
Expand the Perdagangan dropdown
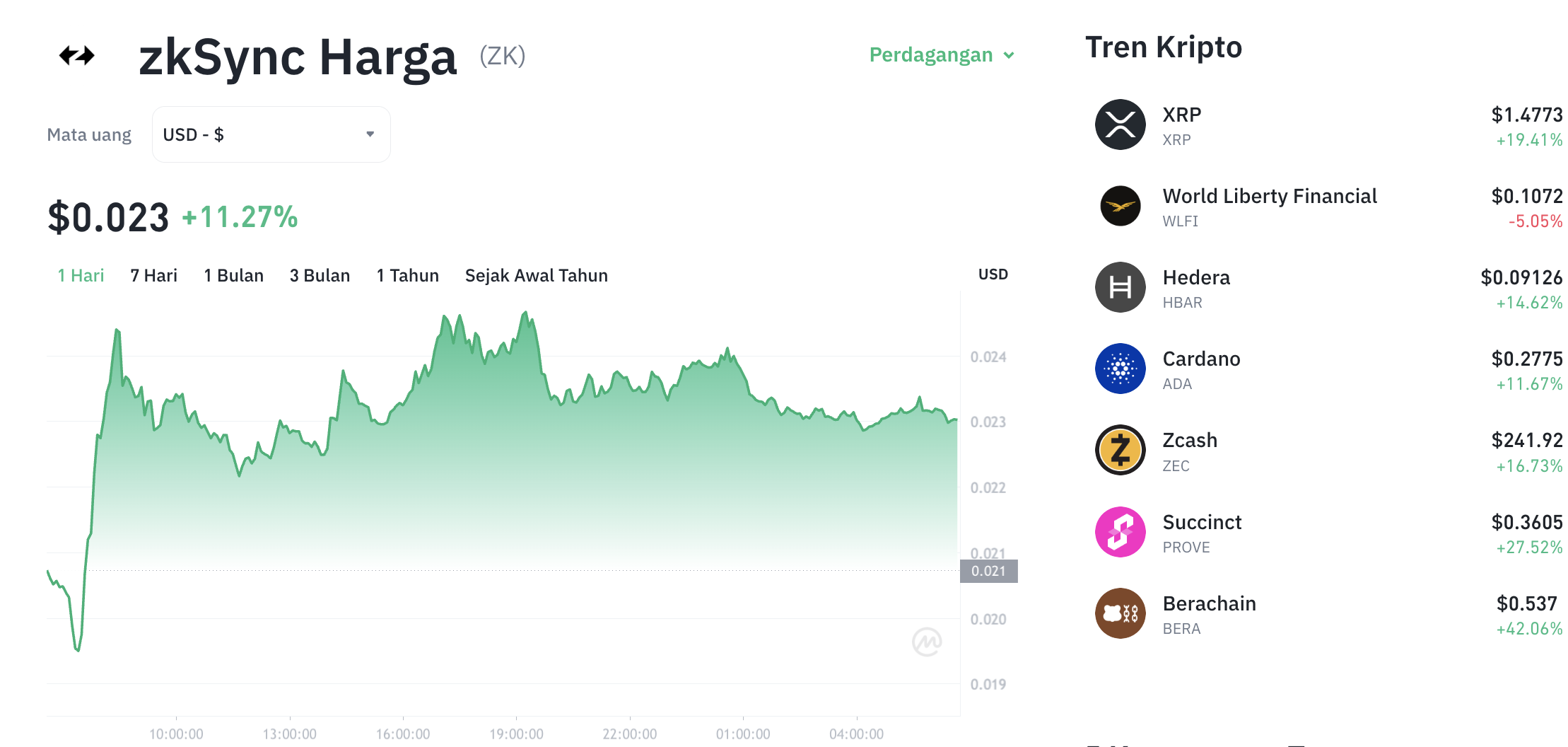(940, 54)
